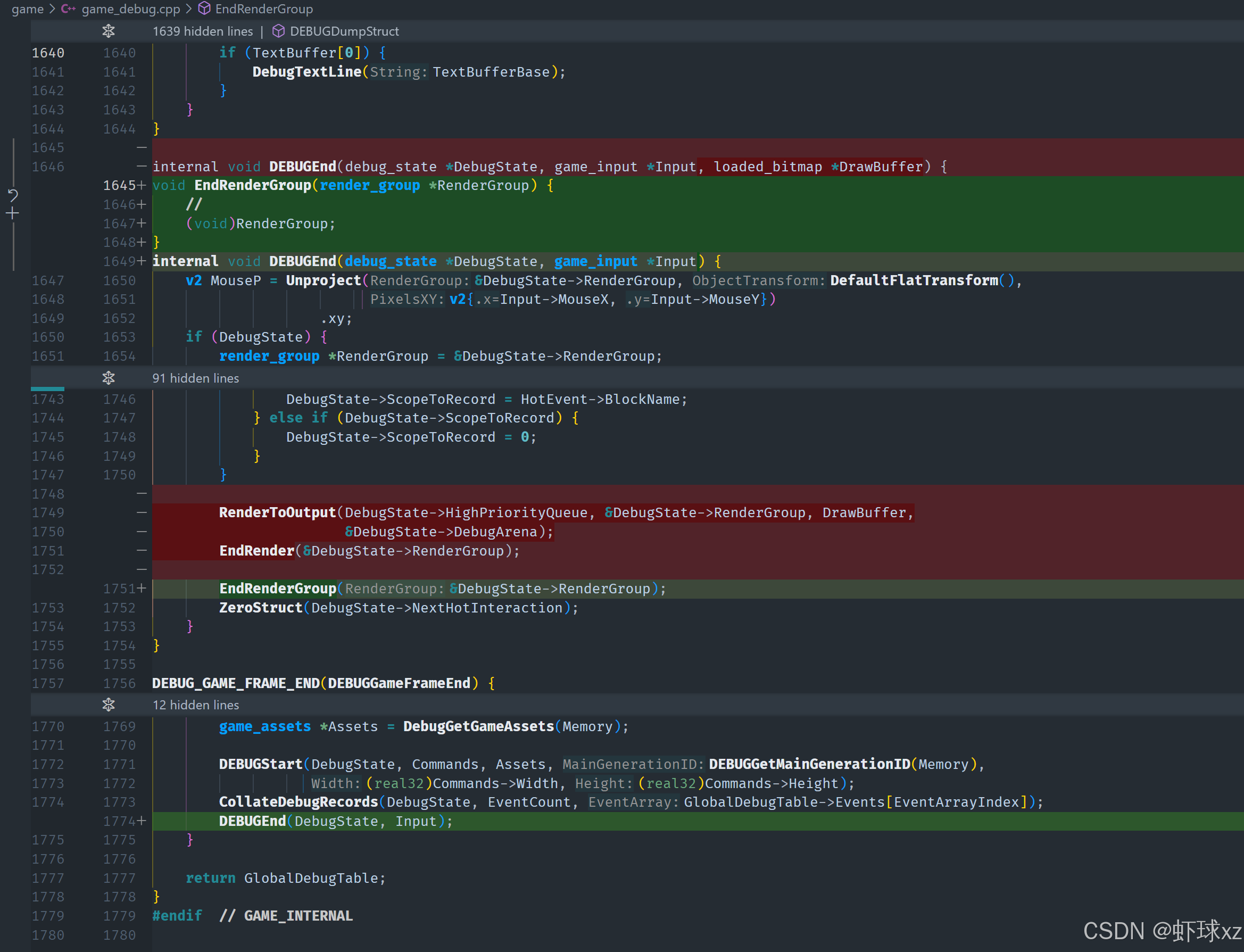Open the game folder breadcrumb
This screenshot has width=1244, height=952.
(27, 9)
